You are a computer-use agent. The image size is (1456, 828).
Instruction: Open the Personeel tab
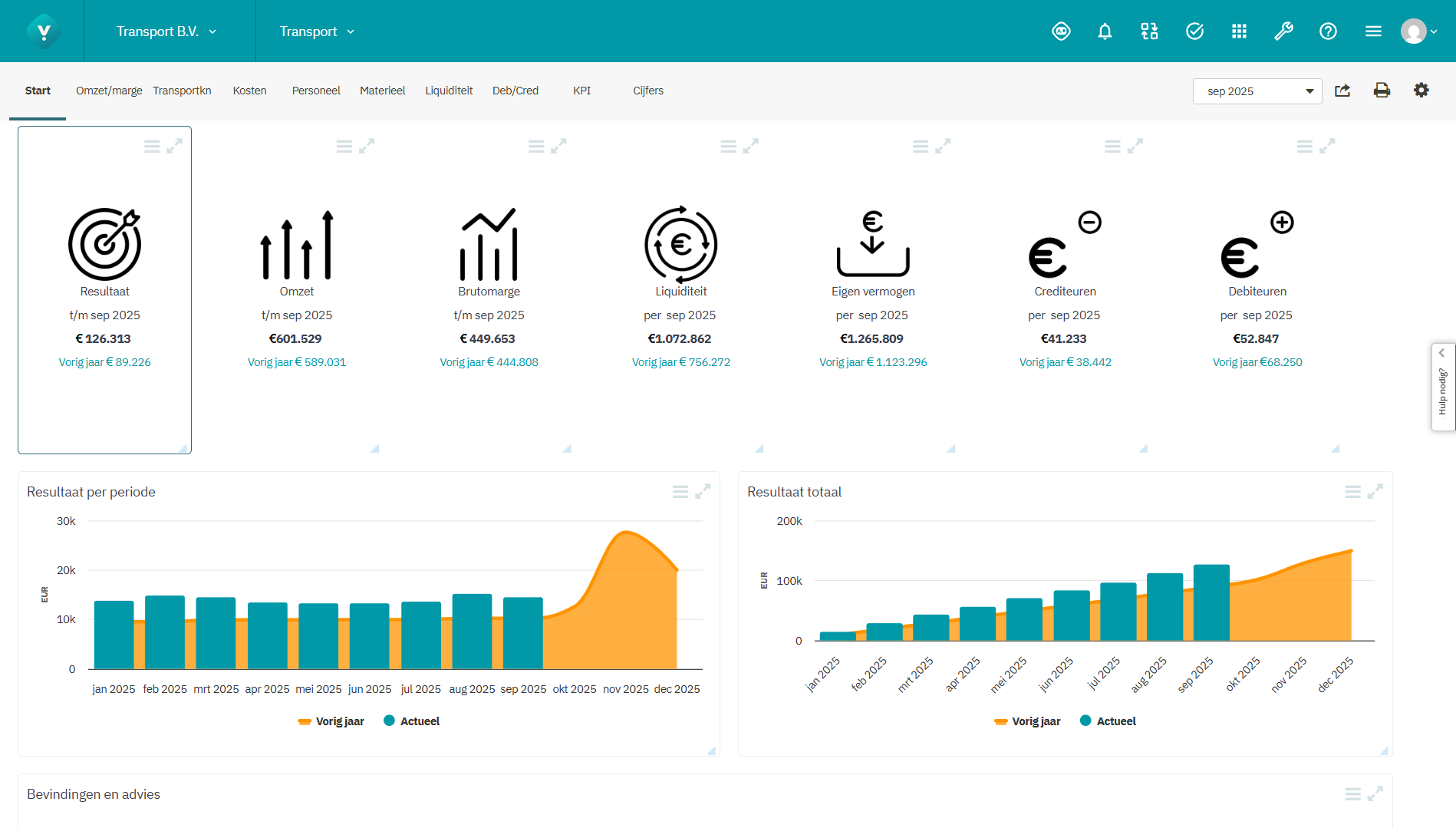tap(316, 91)
